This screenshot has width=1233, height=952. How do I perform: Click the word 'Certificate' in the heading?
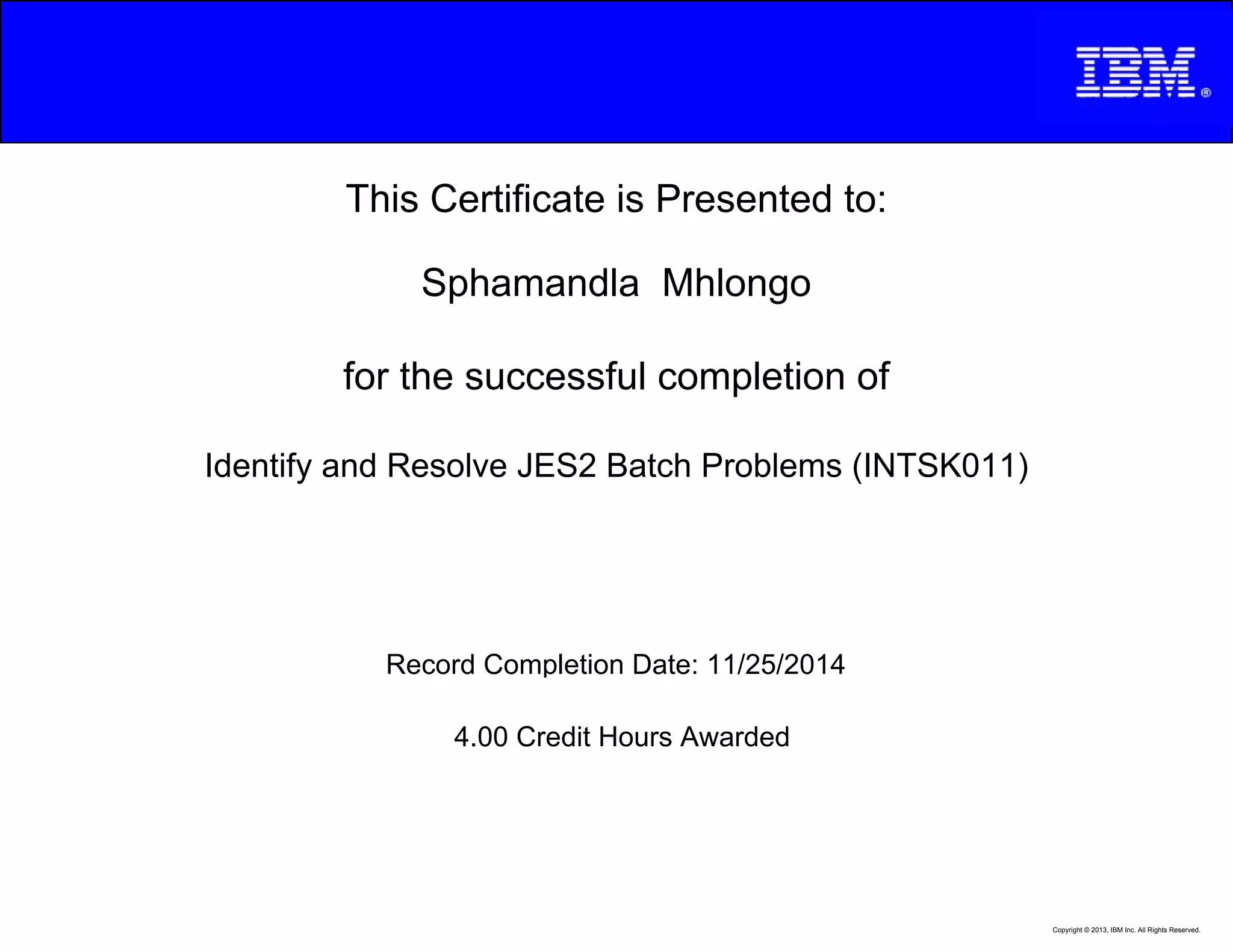tap(517, 199)
